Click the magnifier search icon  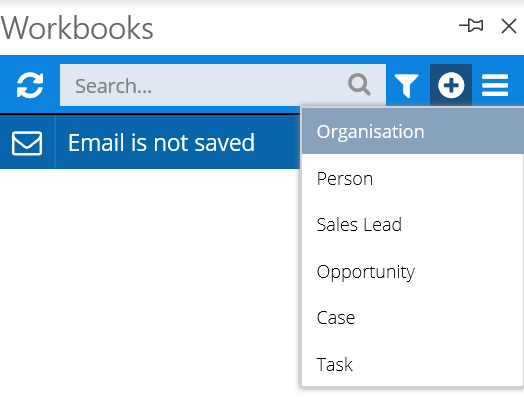[359, 85]
